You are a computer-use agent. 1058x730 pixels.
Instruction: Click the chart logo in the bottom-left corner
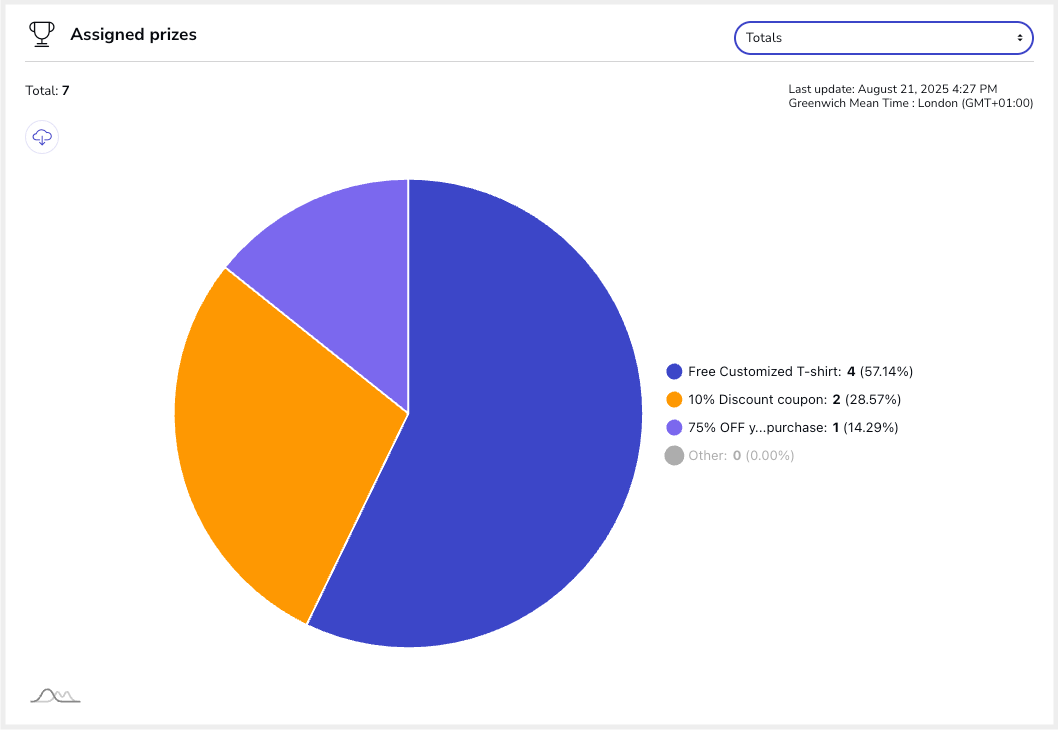coord(55,695)
